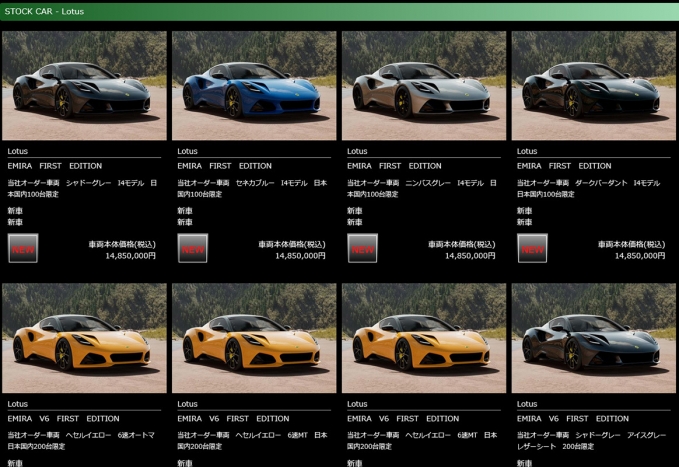Viewport: 679px width, 467px height.
Task: Open the blue Emira セネカブルー photo
Action: 254,85
